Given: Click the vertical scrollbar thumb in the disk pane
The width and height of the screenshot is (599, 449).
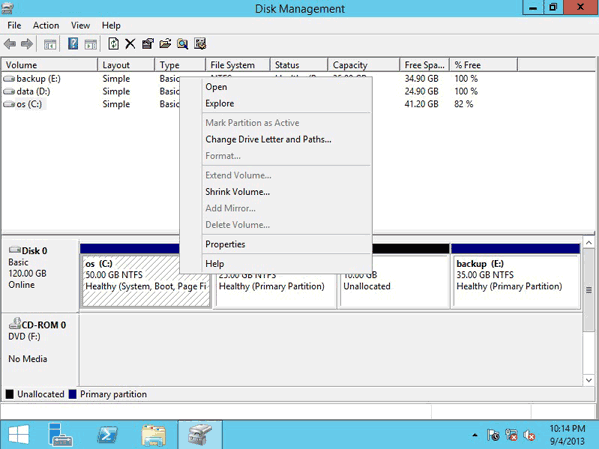Looking at the screenshot, I should tap(589, 290).
